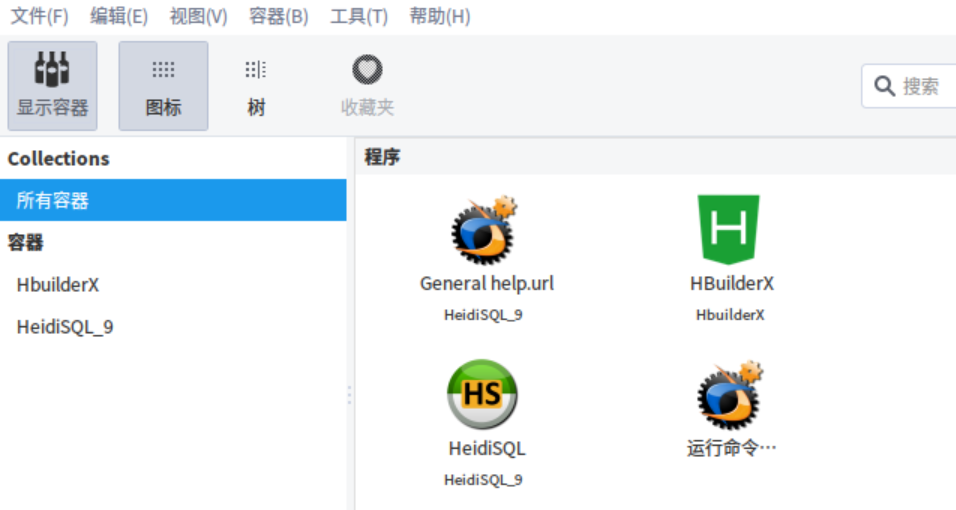
Task: Open the 编辑(E) menu
Action: (119, 16)
